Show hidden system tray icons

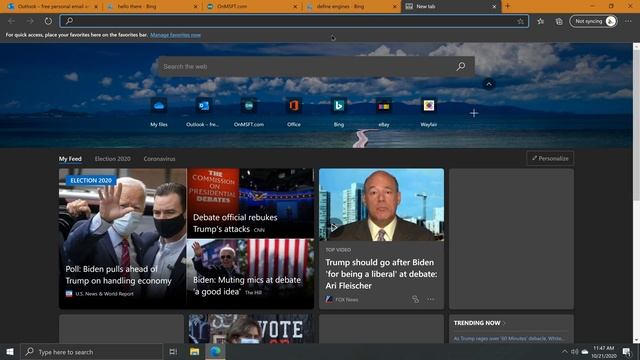[x=564, y=352]
